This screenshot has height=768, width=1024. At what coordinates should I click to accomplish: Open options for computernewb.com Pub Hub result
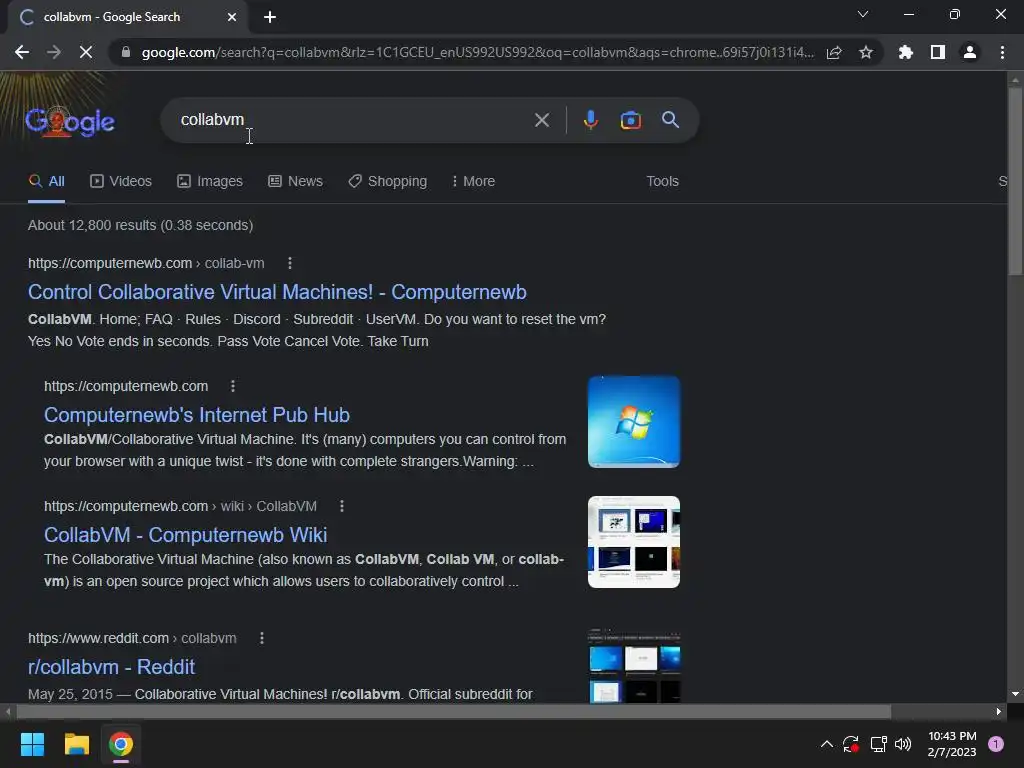232,386
